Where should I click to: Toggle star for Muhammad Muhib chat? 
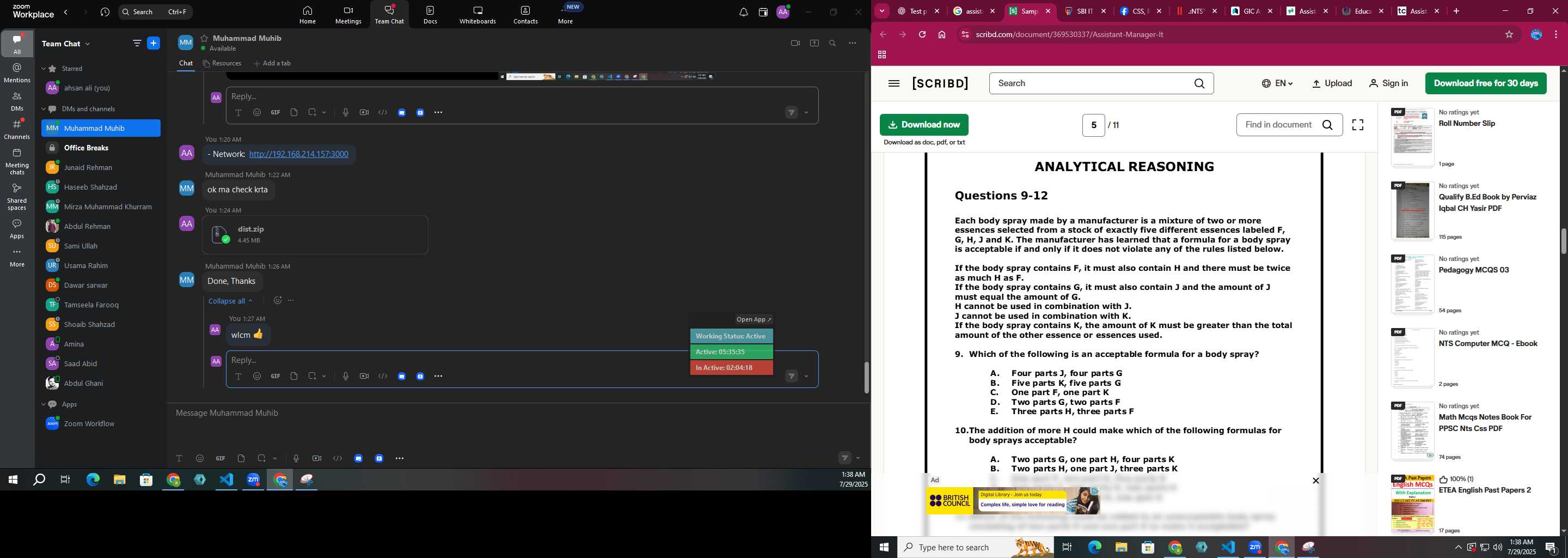pyautogui.click(x=205, y=38)
